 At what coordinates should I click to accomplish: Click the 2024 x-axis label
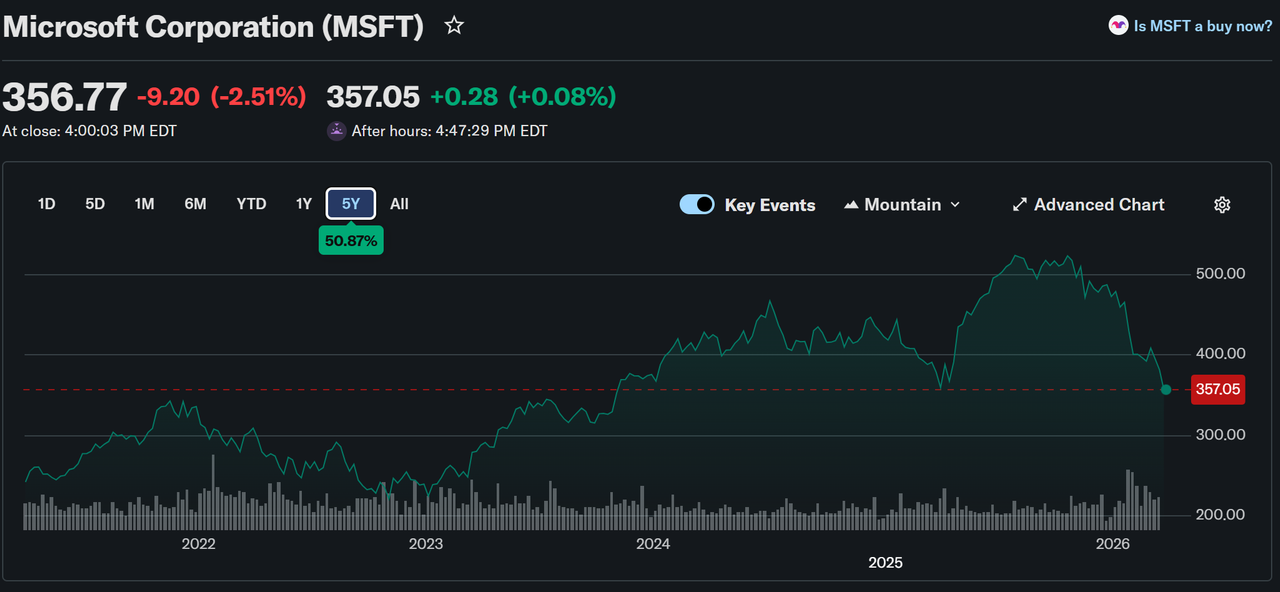coord(653,544)
